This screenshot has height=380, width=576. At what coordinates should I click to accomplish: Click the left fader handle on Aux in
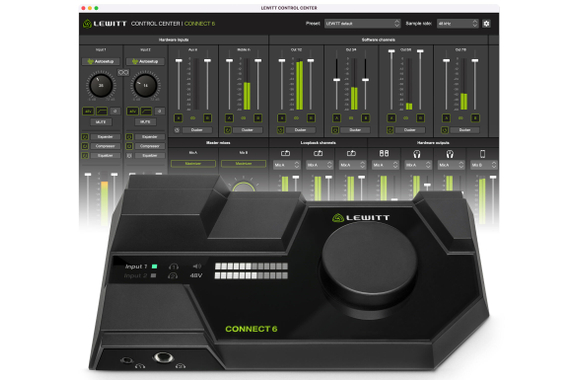click(179, 60)
